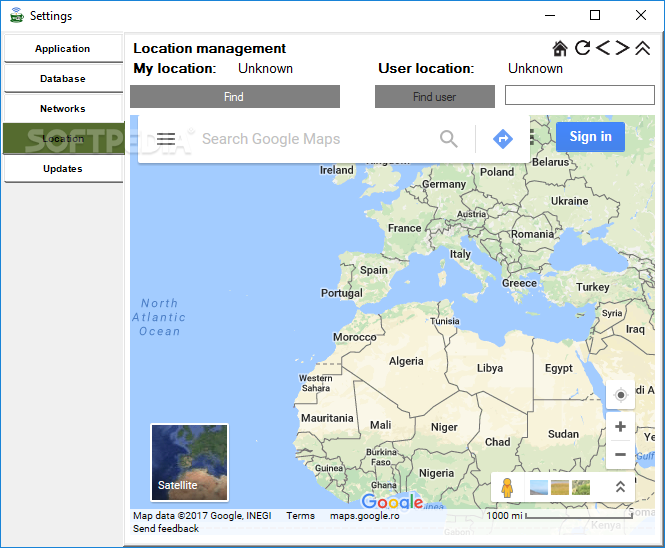
Task: Click the Egypt label on map
Action: [x=559, y=368]
